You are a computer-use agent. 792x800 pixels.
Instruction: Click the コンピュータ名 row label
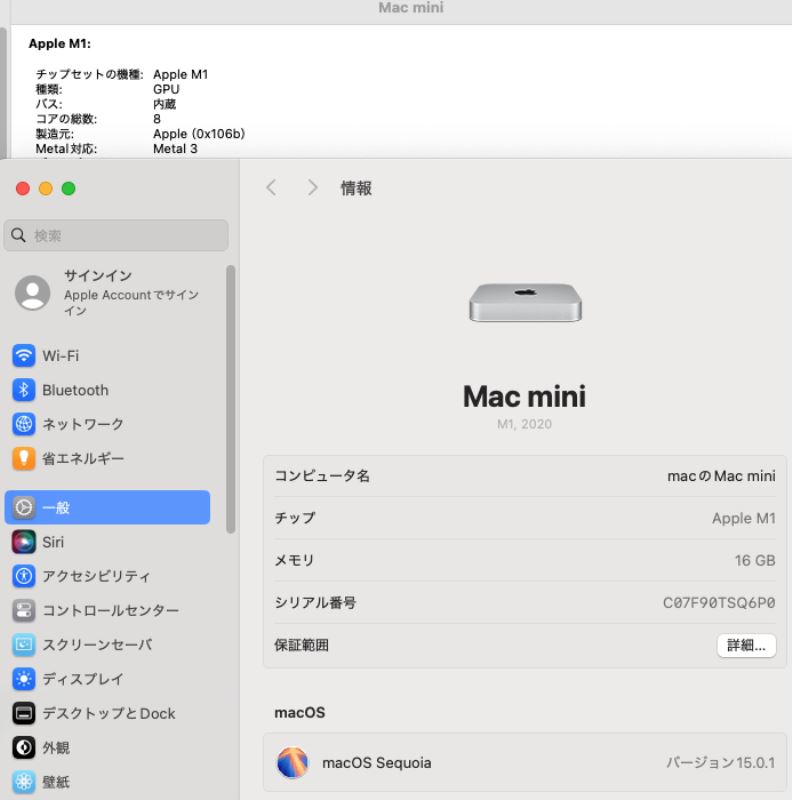pyautogui.click(x=322, y=476)
